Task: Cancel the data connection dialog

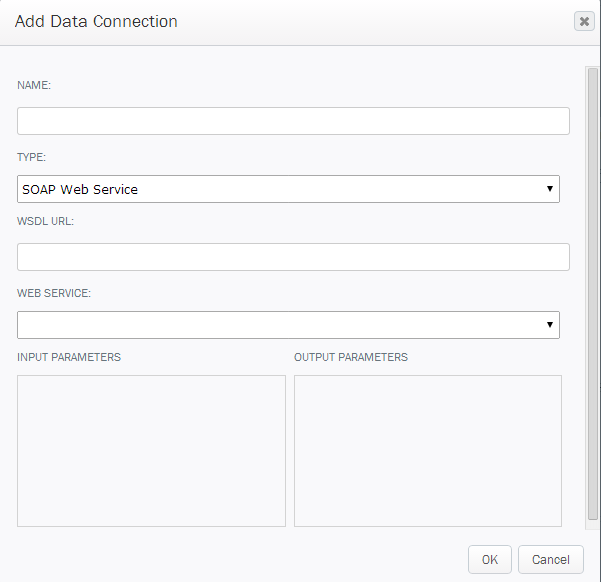Action: 550,559
